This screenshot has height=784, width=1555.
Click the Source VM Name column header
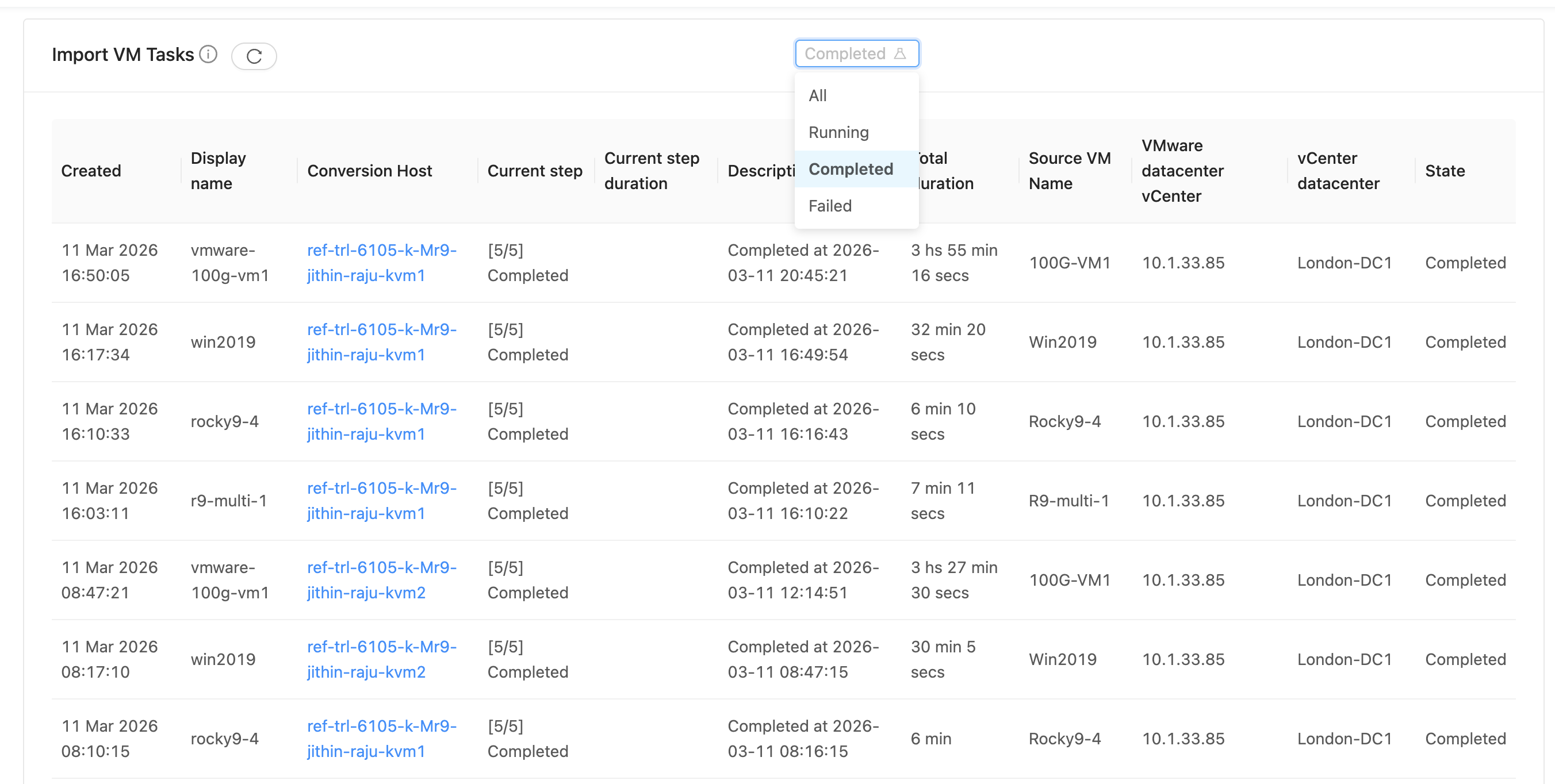1069,171
